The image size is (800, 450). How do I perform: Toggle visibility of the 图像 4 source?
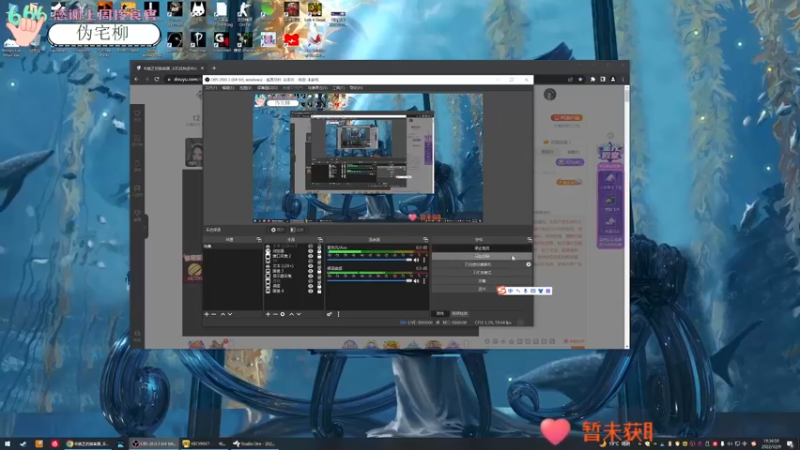coord(310,291)
